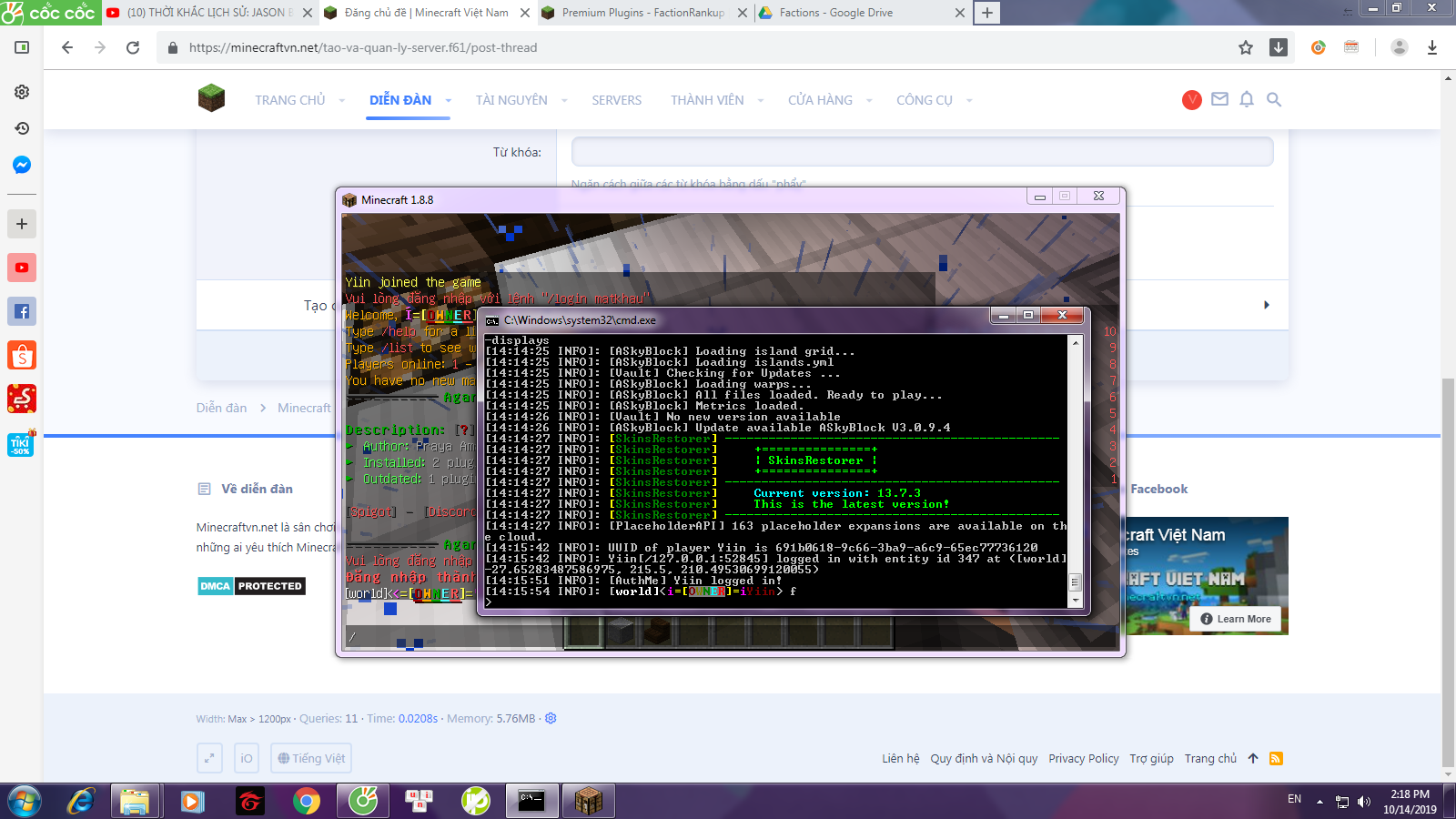Click the Từ khóa keyword input field
This screenshot has height=819, width=1456.
tap(922, 152)
